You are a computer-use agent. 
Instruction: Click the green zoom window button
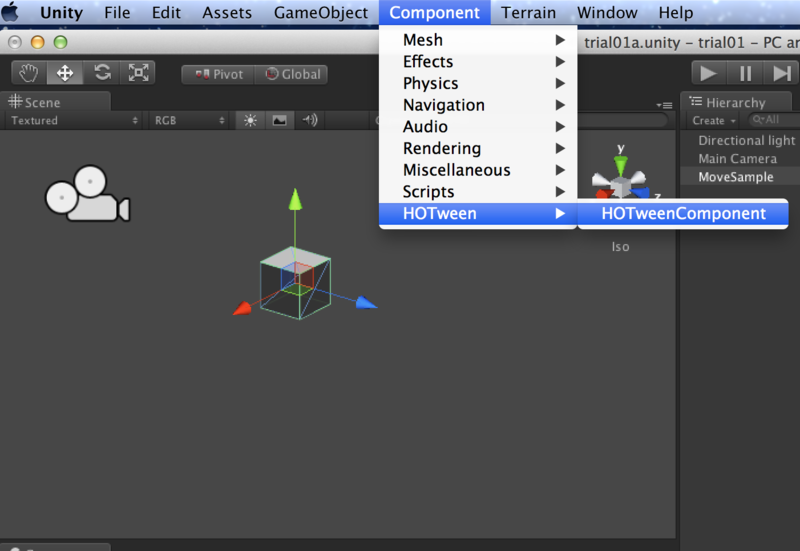point(60,42)
